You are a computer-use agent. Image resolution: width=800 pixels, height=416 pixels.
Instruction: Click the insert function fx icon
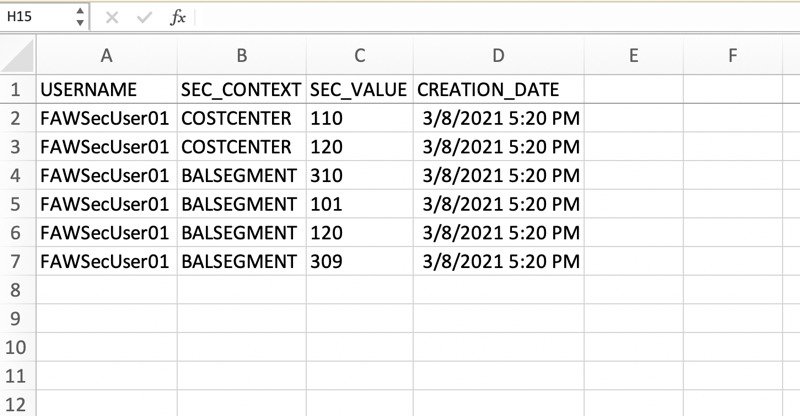coord(178,17)
